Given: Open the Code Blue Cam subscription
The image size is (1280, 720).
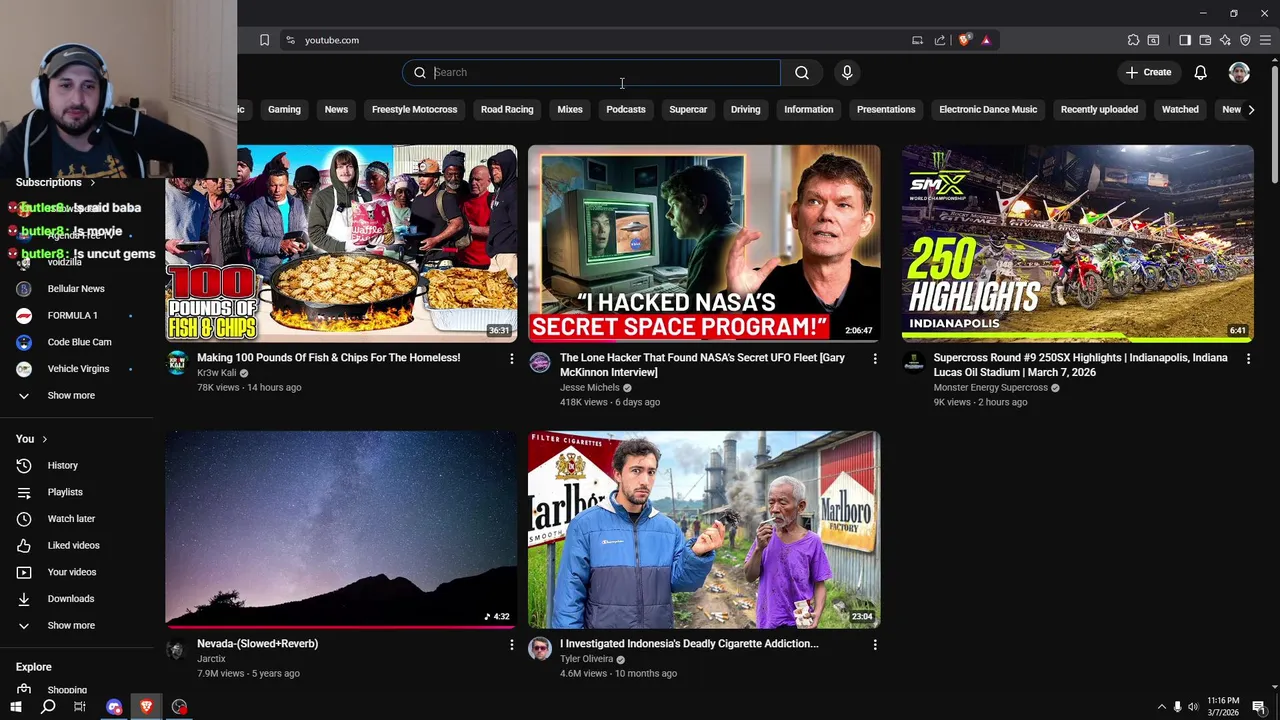Looking at the screenshot, I should 78,342.
